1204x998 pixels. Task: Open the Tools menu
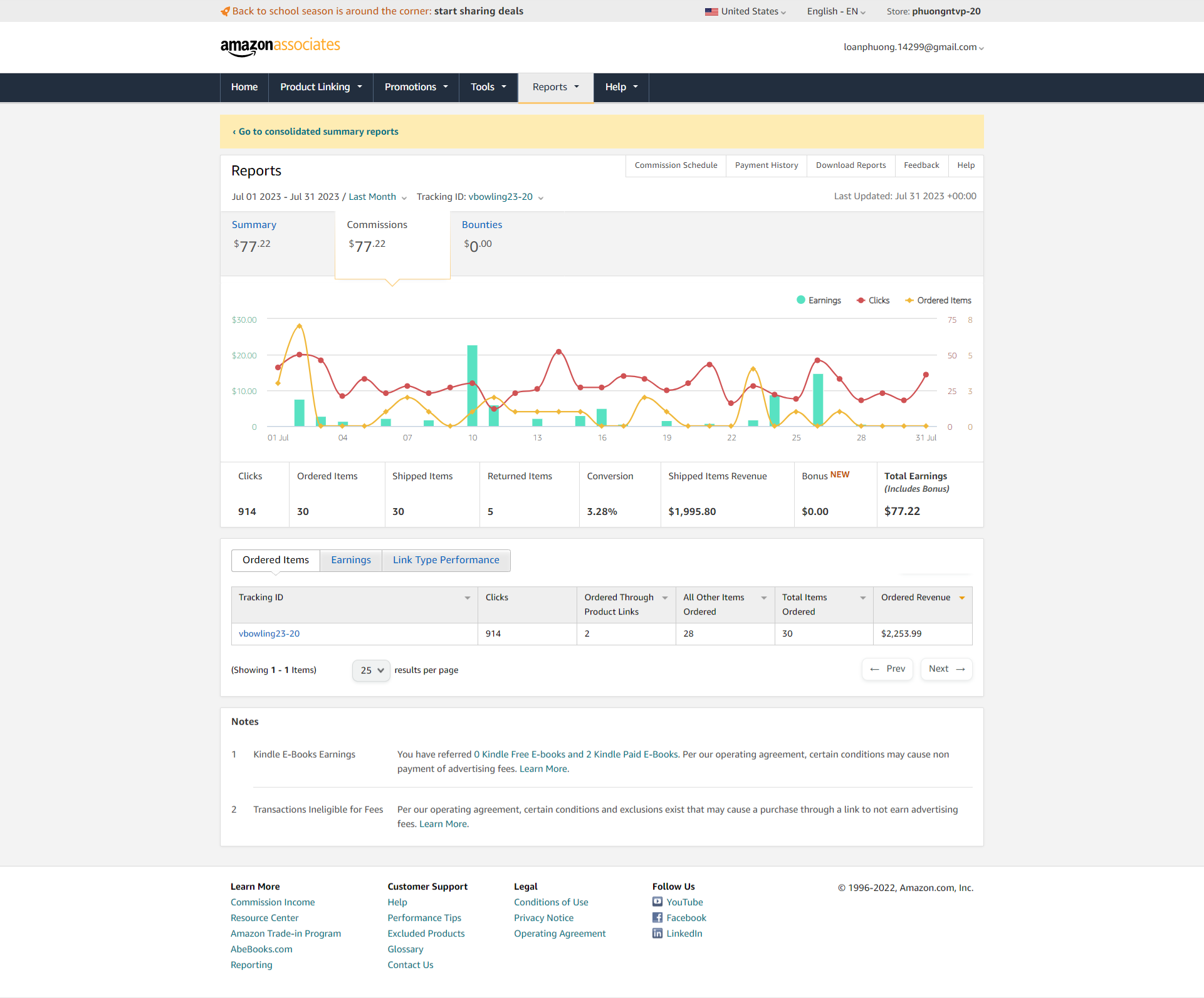coord(488,87)
